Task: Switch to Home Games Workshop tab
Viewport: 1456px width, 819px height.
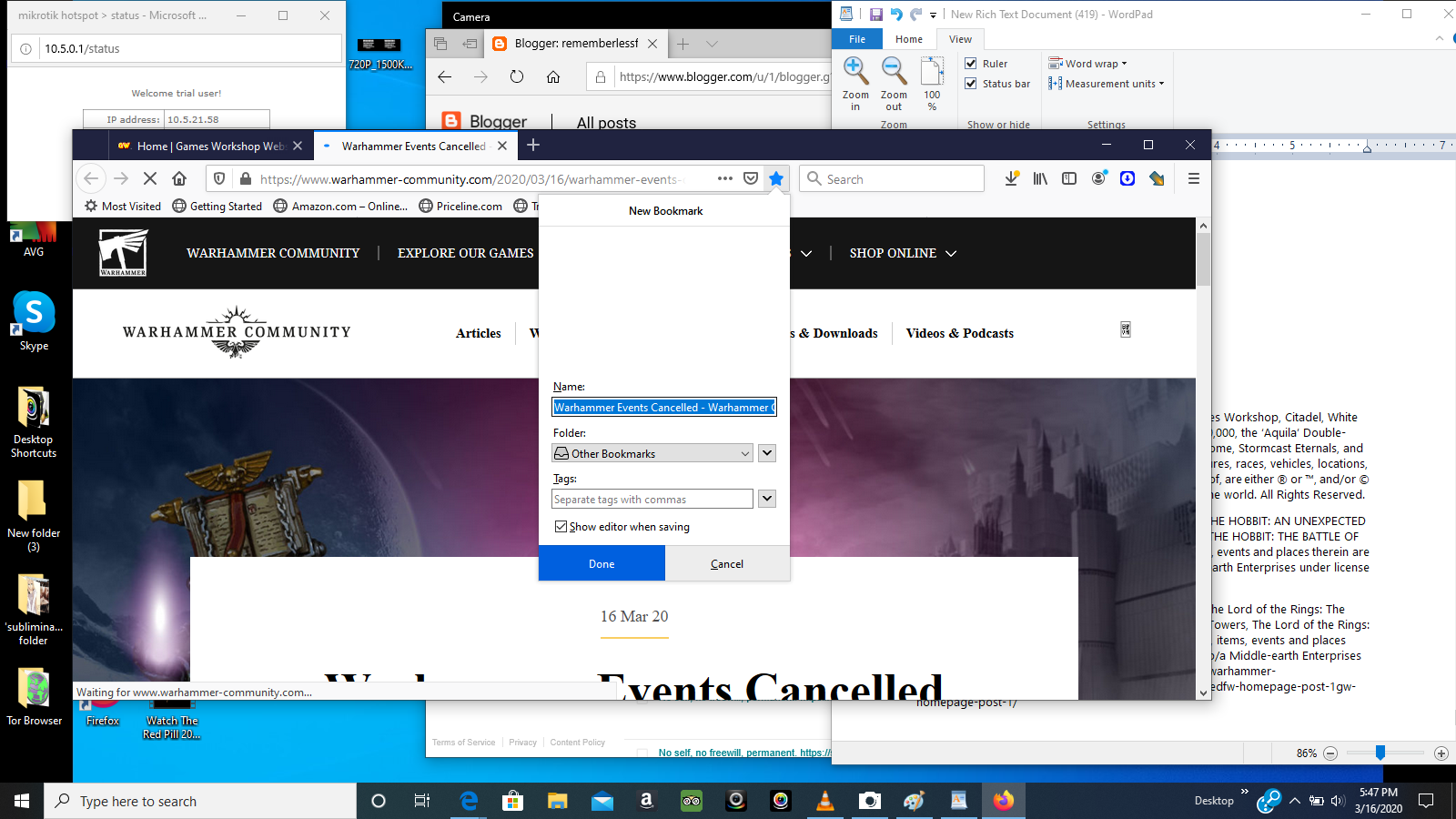Action: pyautogui.click(x=211, y=146)
